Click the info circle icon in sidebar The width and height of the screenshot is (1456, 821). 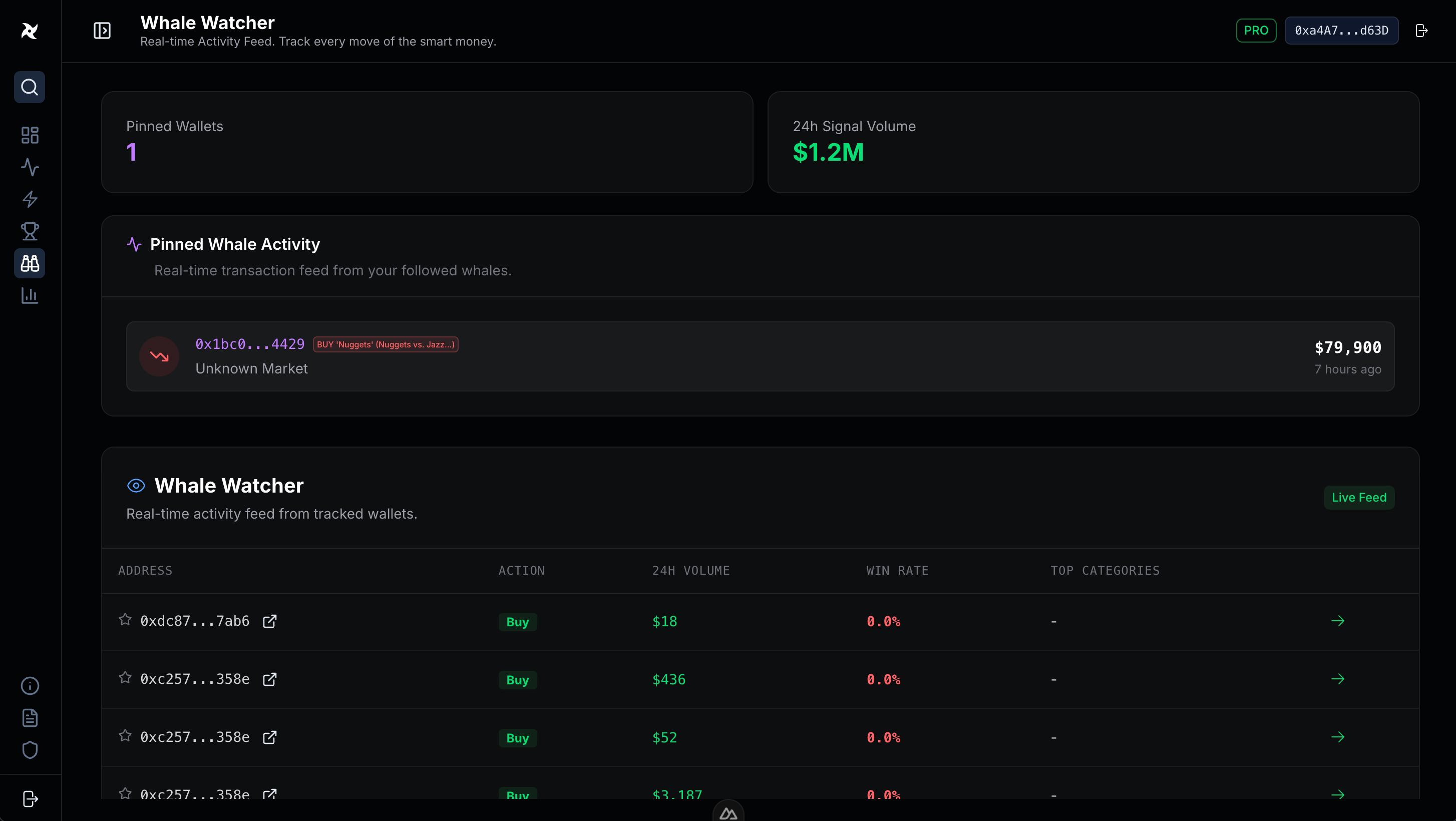pyautogui.click(x=30, y=685)
